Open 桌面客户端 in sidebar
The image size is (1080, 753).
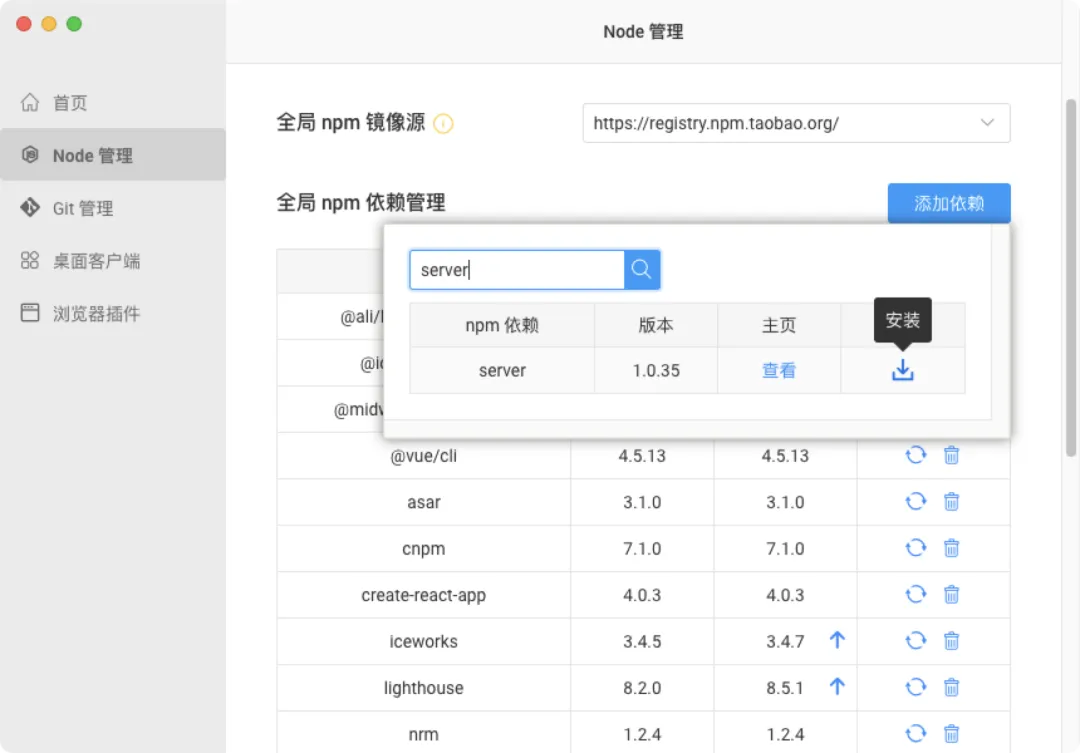pos(113,260)
